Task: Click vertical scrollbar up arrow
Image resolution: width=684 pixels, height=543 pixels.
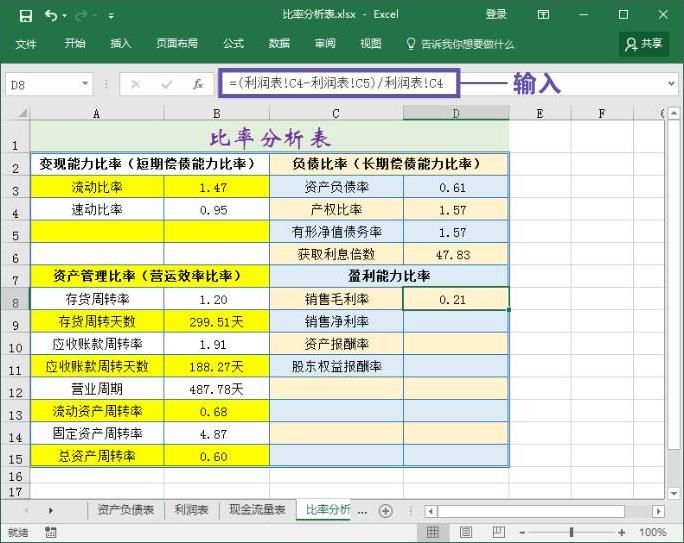Action: [674, 113]
